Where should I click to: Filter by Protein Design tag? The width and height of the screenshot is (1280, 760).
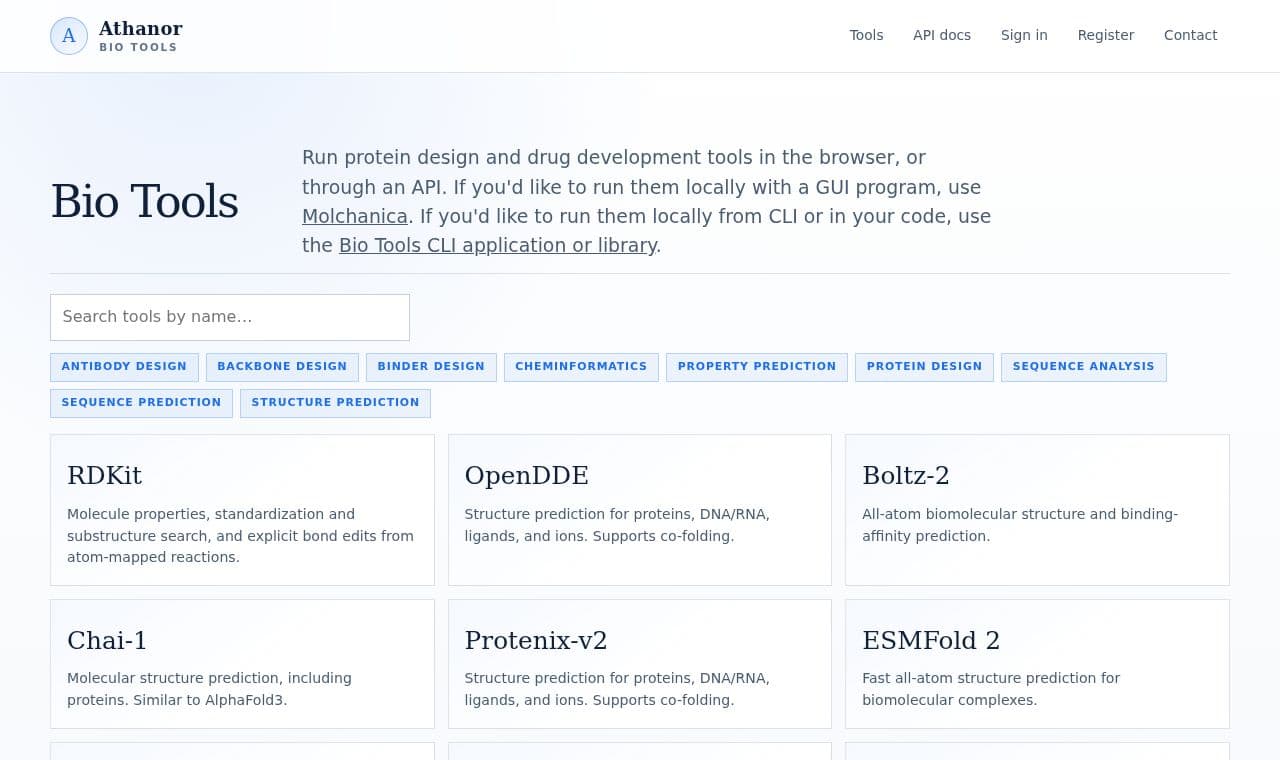(924, 367)
